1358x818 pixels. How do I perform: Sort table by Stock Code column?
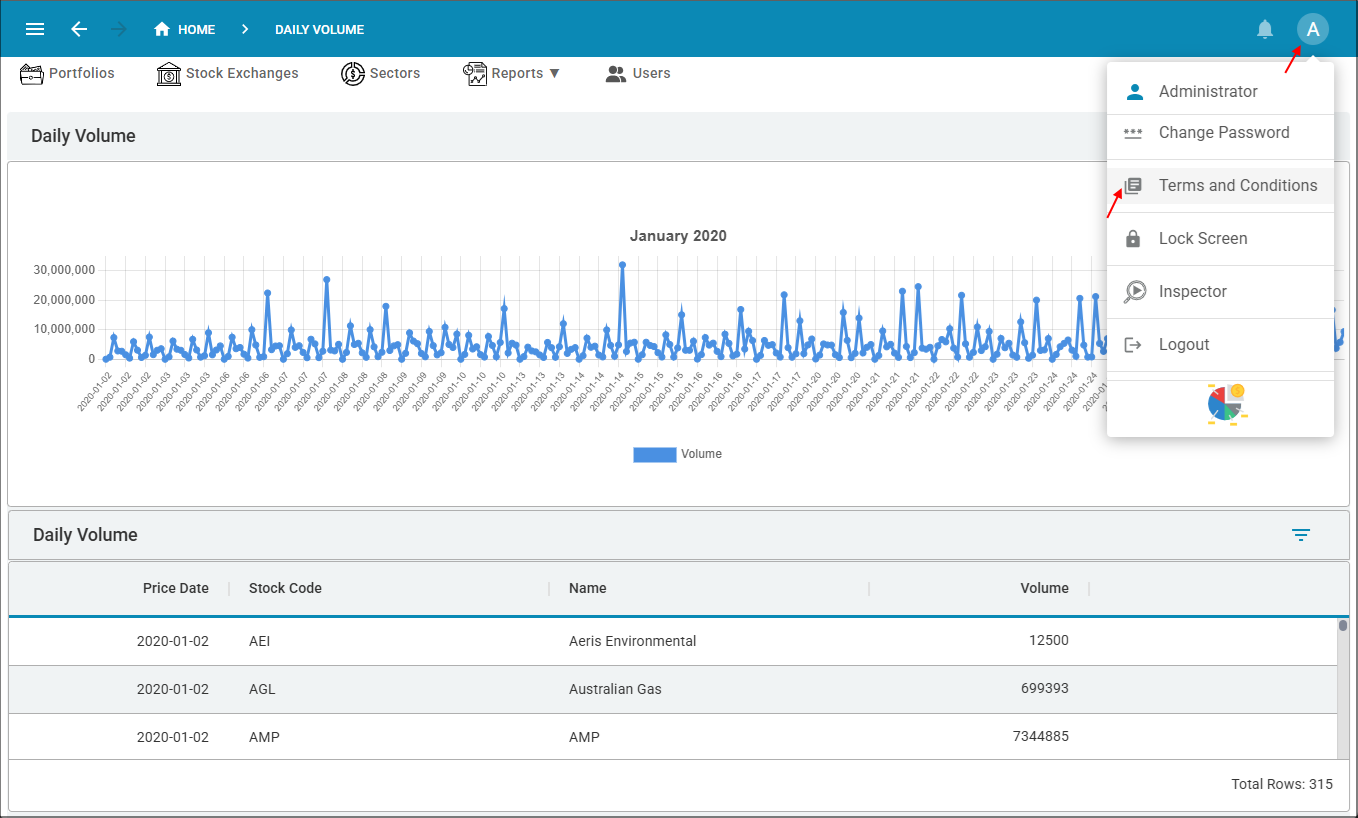(286, 588)
